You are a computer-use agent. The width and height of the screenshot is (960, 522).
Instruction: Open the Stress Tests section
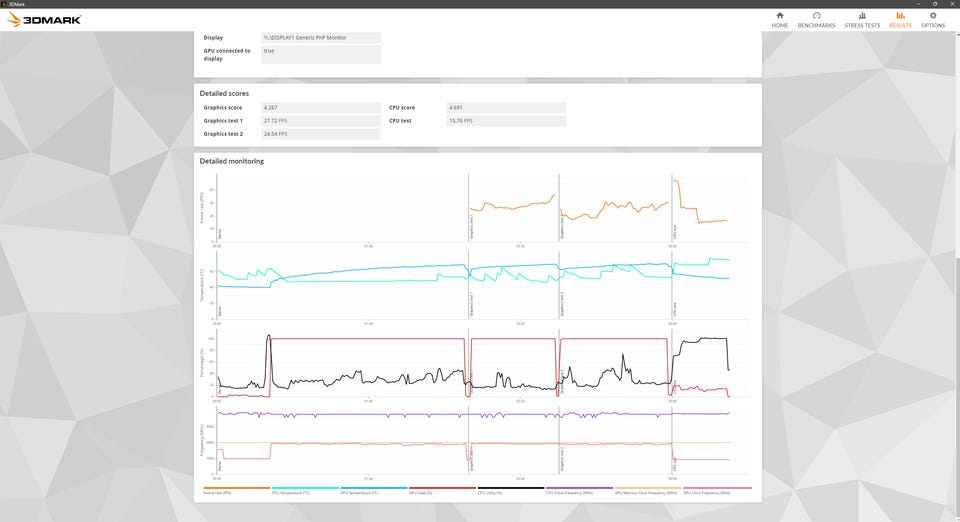click(862, 20)
